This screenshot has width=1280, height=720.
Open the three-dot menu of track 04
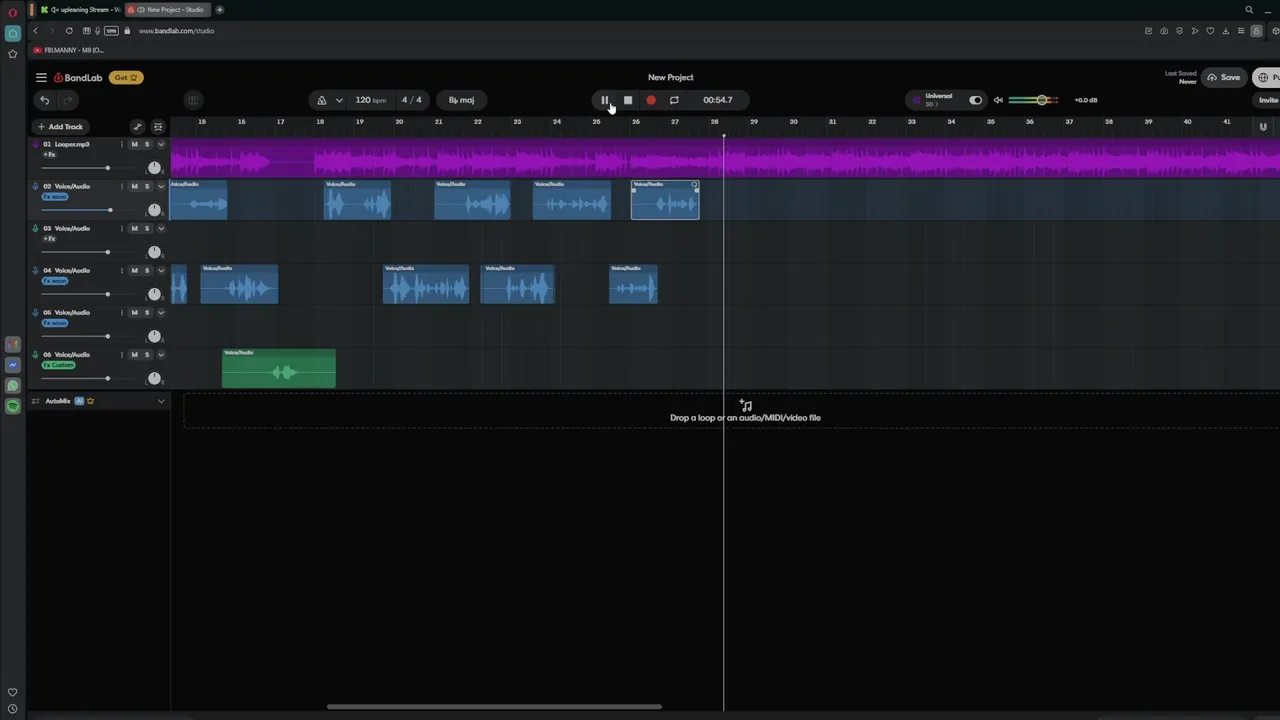click(x=123, y=270)
